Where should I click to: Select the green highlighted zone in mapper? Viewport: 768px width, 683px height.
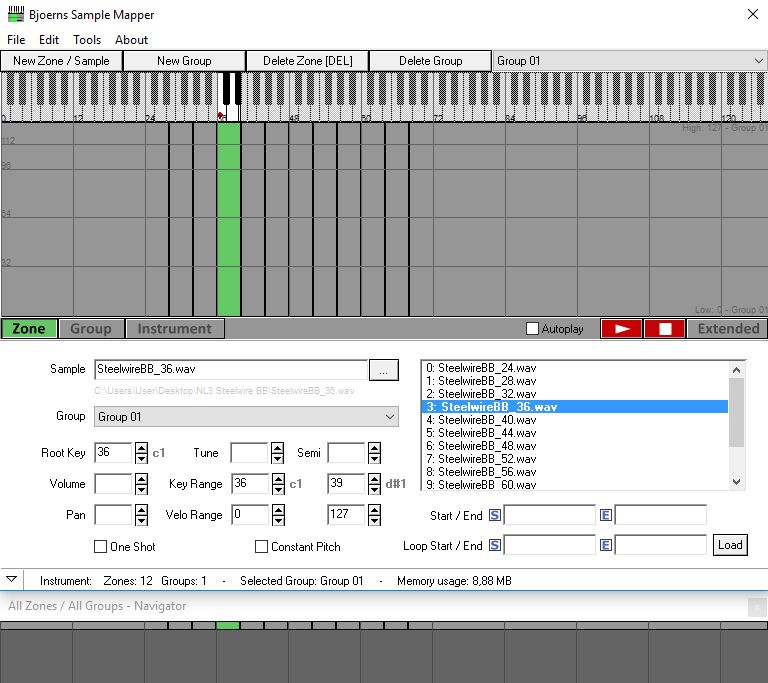click(229, 219)
